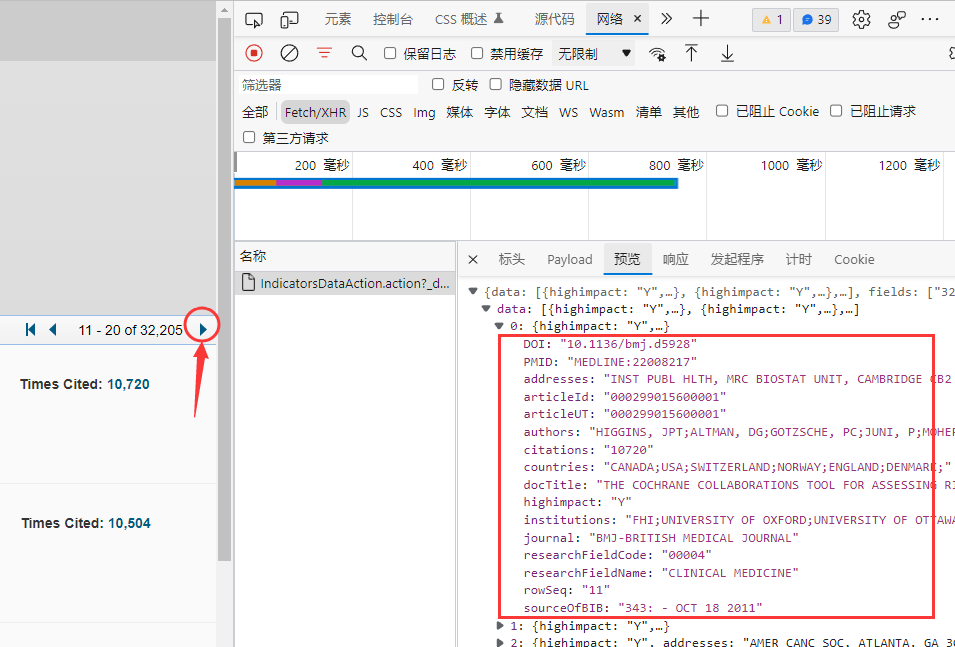
Task: Collapse the data array node
Action: [486, 309]
